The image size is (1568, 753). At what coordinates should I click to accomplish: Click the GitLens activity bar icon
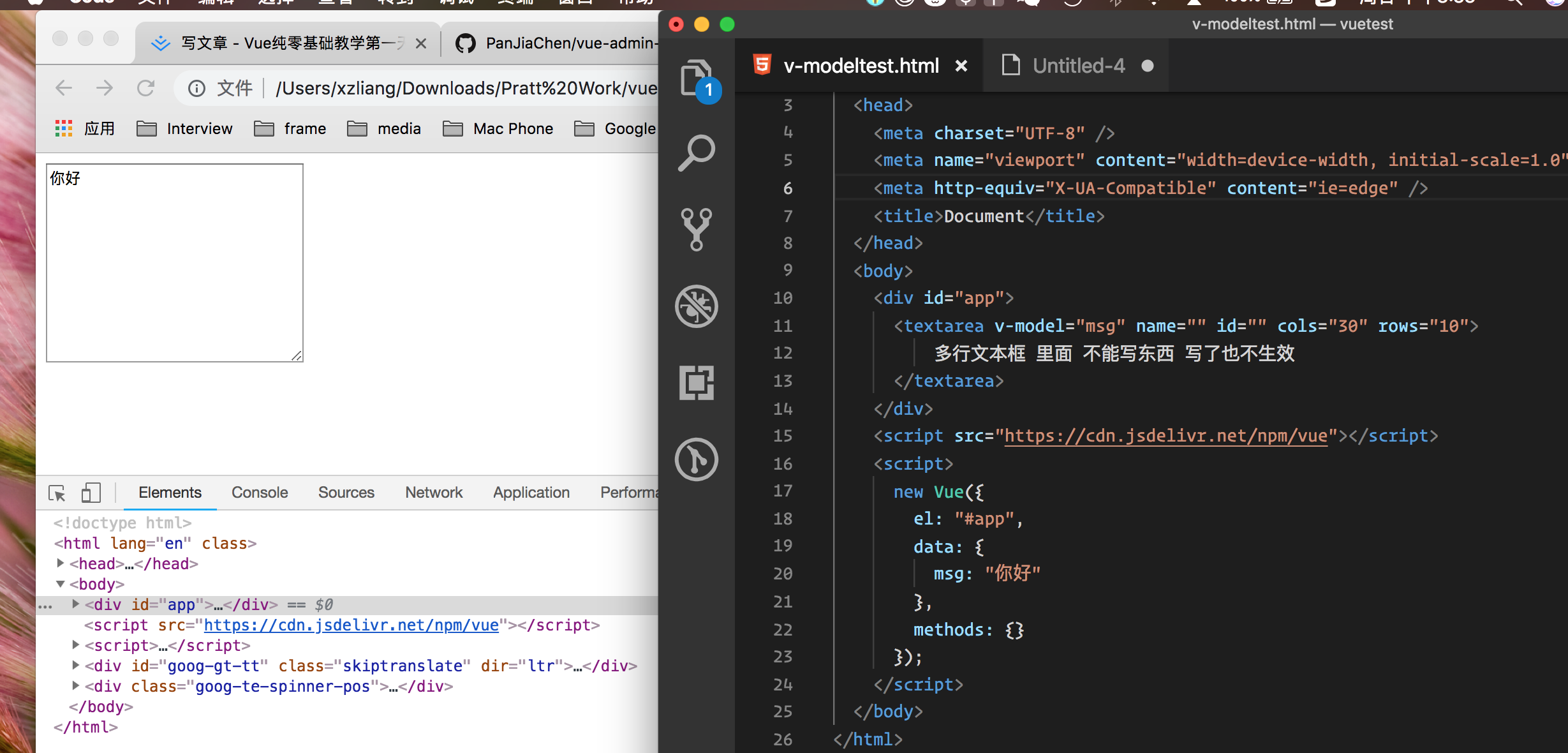[x=696, y=459]
